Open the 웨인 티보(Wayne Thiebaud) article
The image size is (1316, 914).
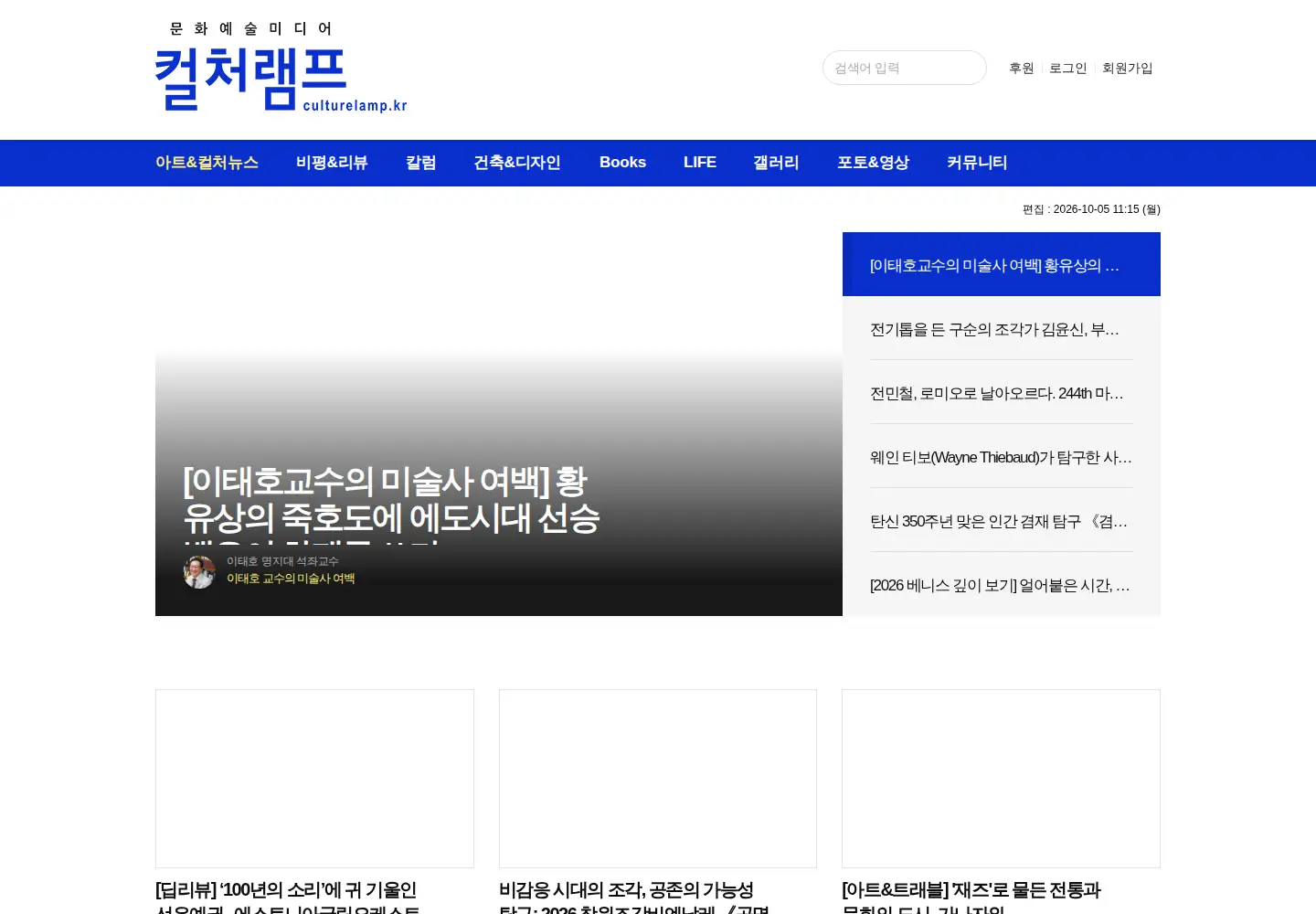tap(1002, 457)
